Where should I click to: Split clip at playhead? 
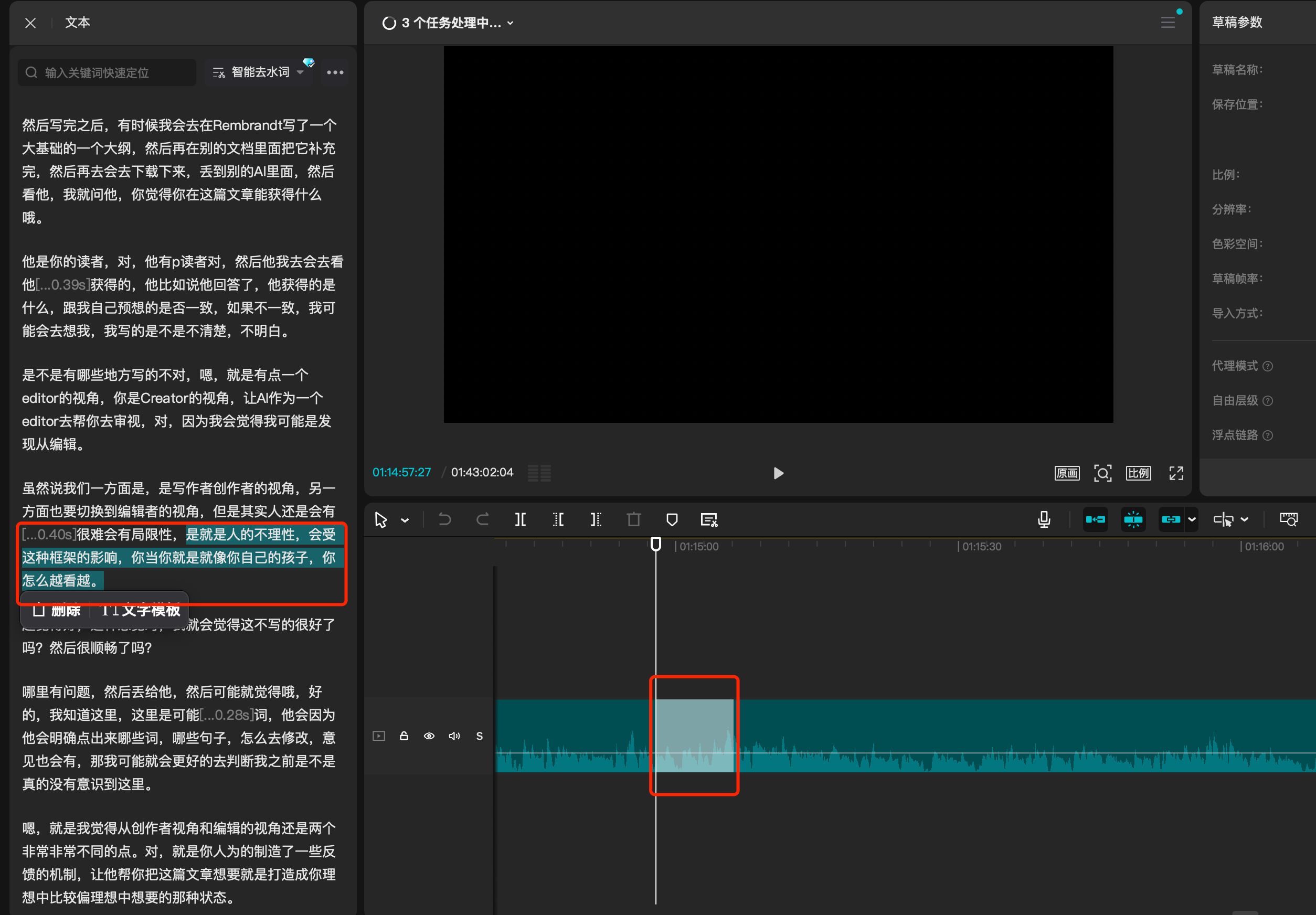(x=521, y=519)
